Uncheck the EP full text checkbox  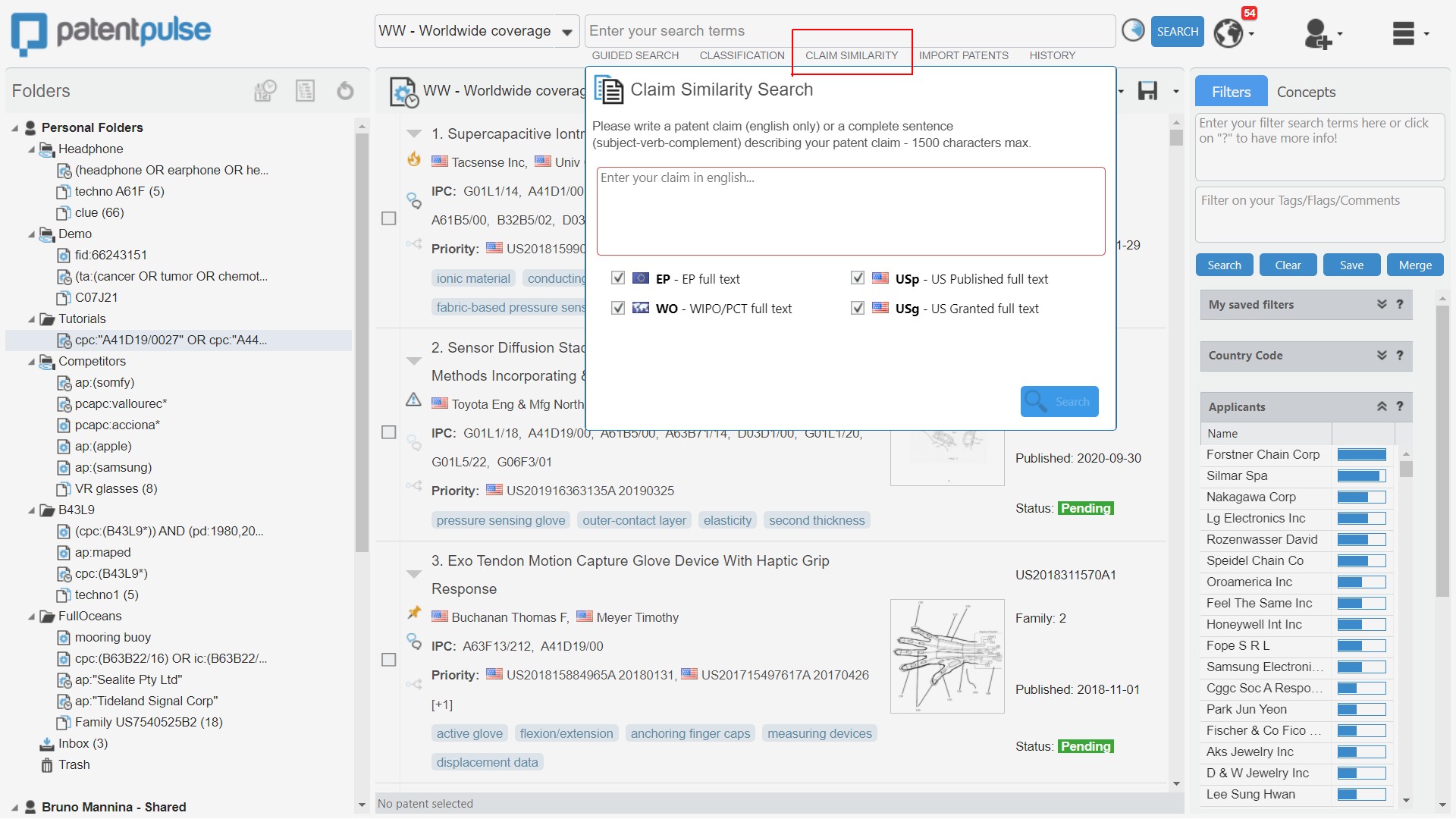click(618, 278)
